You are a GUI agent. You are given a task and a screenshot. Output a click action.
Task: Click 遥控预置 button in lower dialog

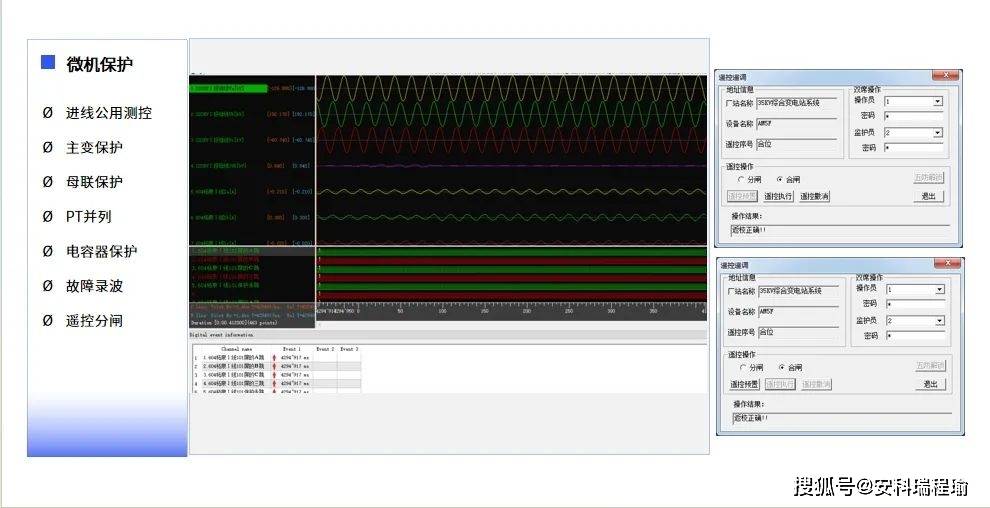745,384
